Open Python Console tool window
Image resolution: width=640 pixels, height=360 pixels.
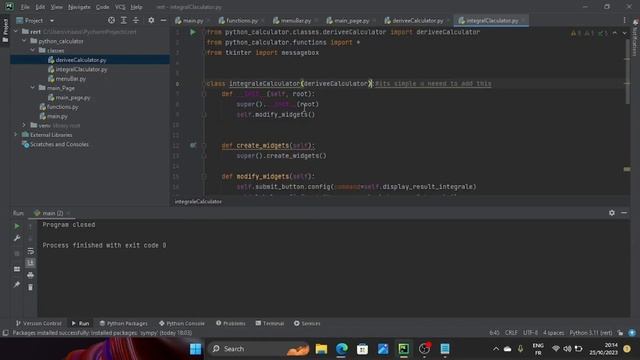tap(182, 323)
